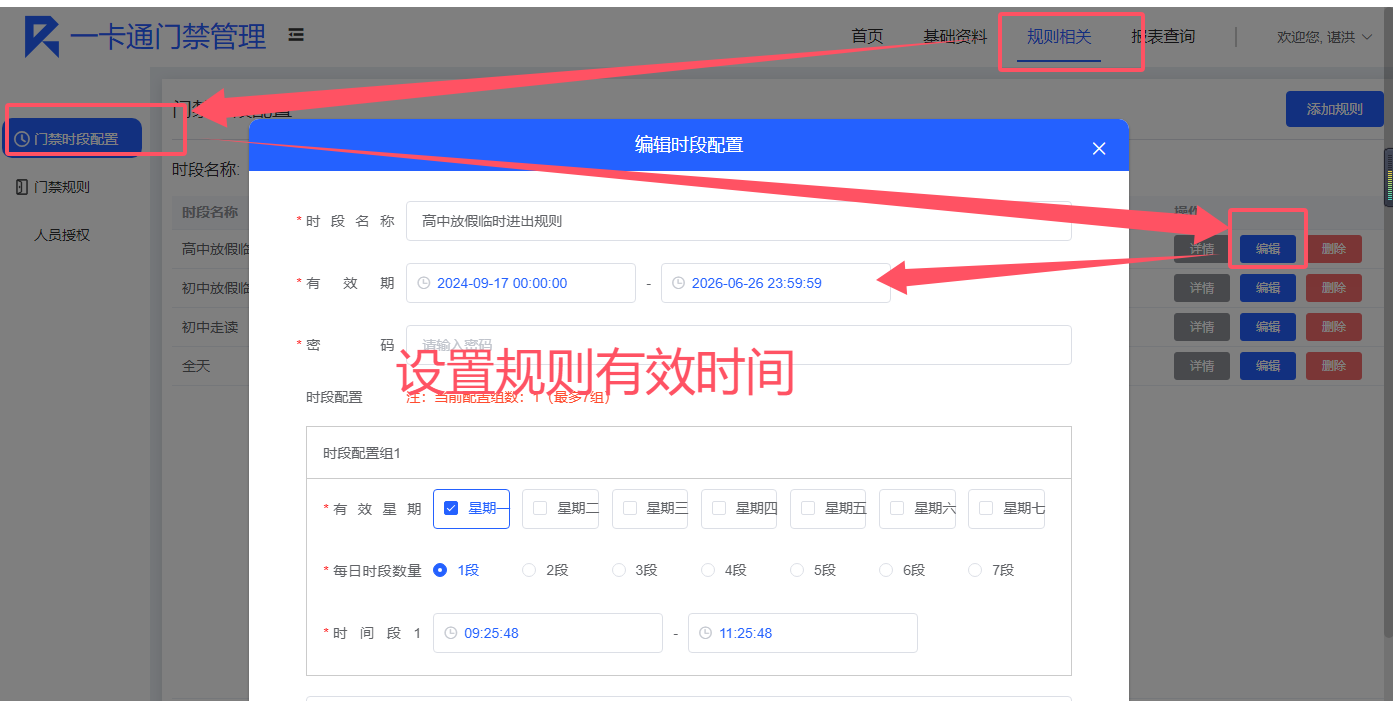Click clock icon in 11:25:48 end time field
The height and width of the screenshot is (701, 1393).
[705, 633]
